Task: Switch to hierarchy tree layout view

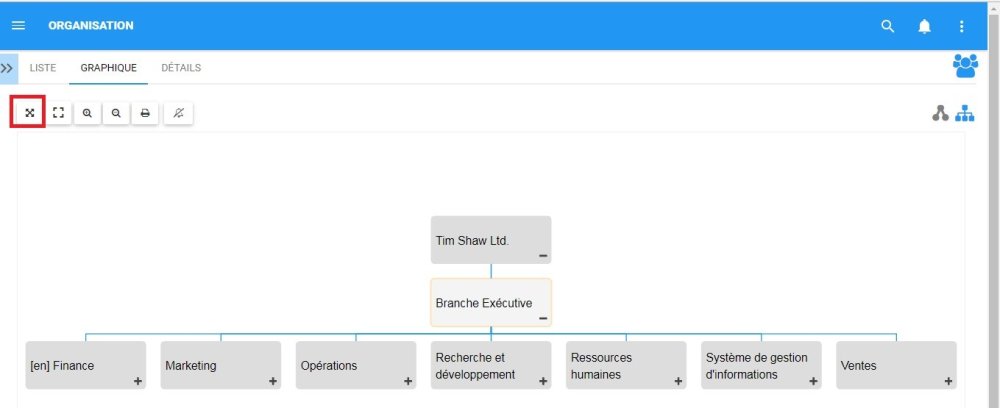Action: point(965,114)
